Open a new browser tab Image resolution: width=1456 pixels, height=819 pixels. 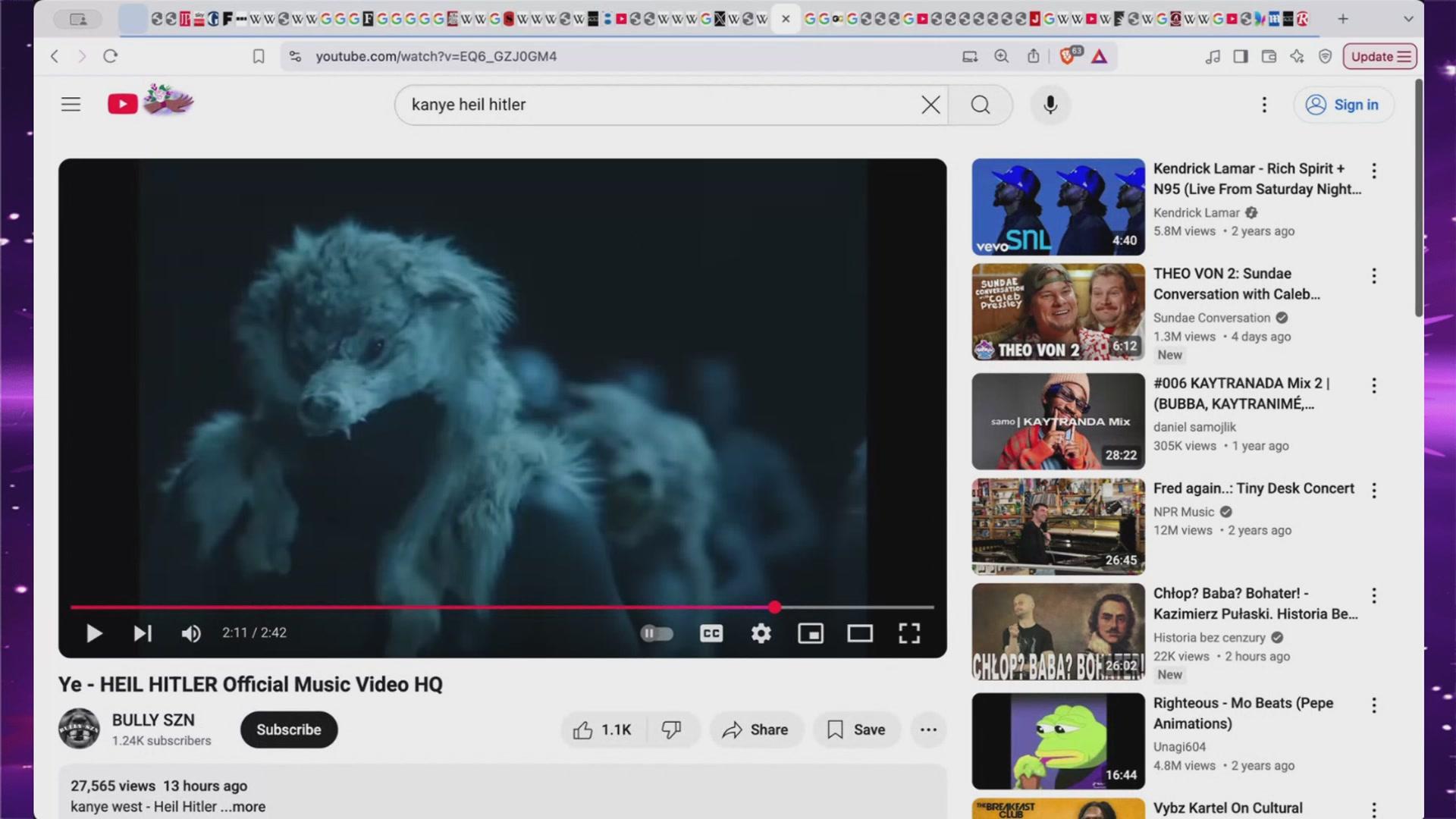1342,19
